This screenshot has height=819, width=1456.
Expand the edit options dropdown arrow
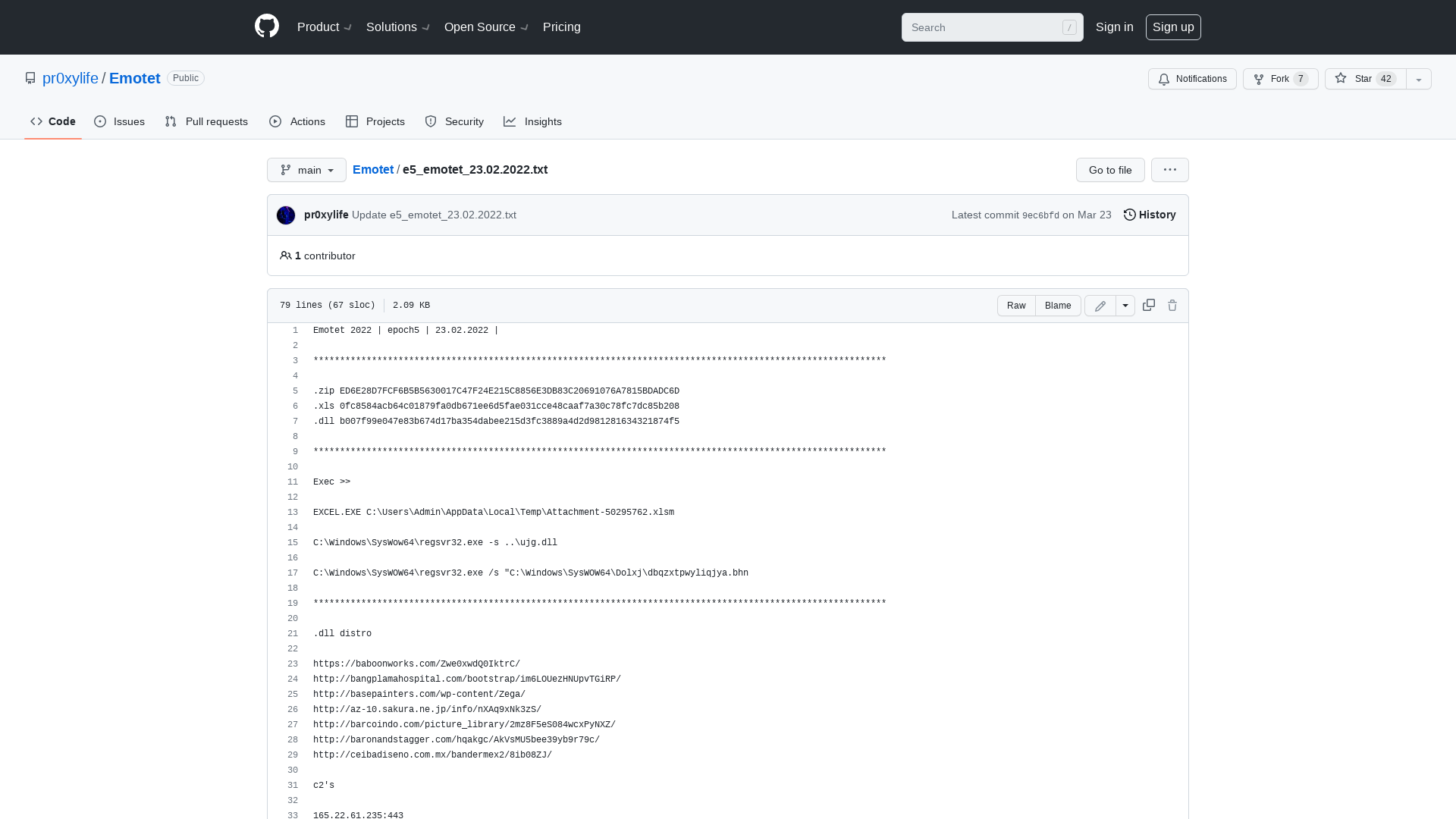click(1125, 306)
